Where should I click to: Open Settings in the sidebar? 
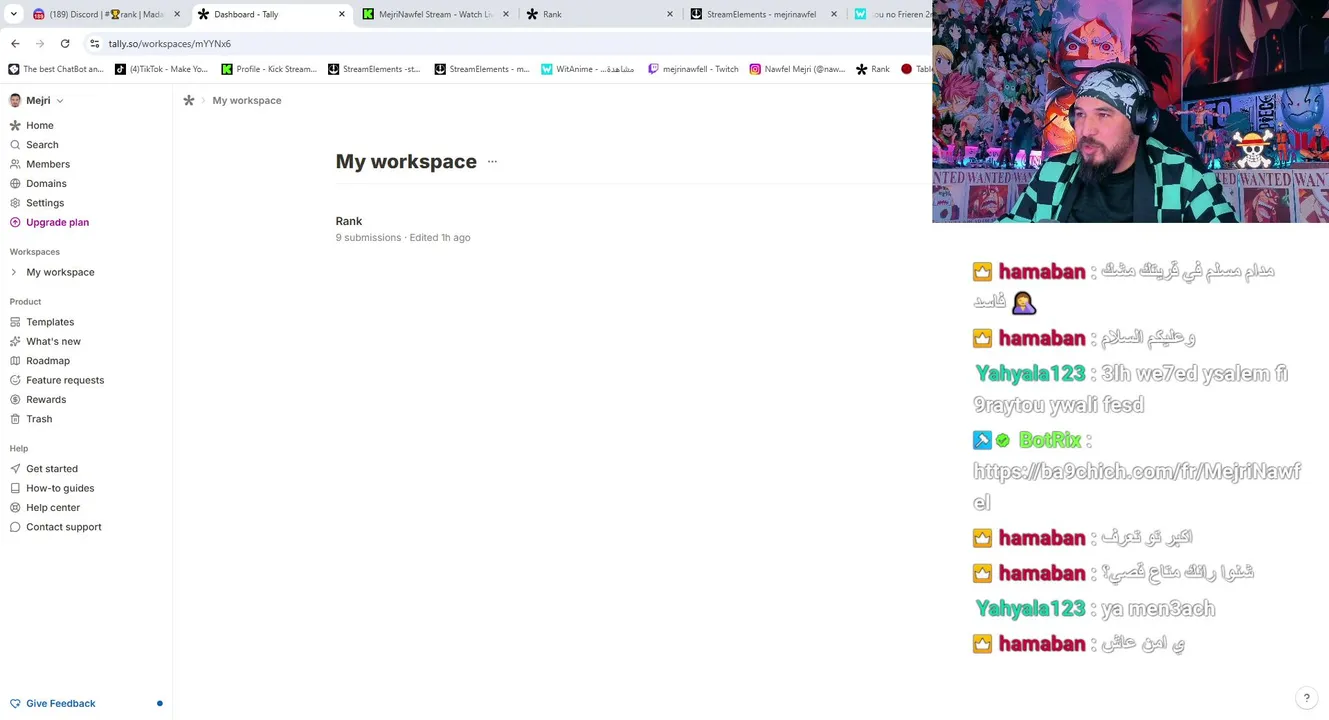[45, 203]
